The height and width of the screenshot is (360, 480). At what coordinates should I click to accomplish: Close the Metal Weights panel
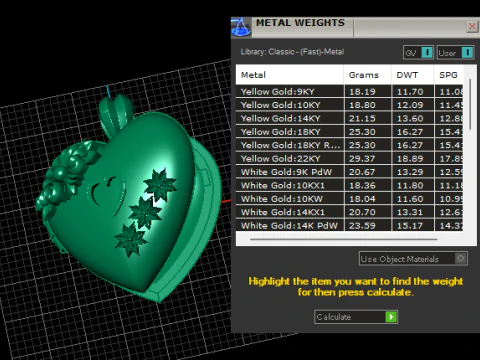click(472, 26)
